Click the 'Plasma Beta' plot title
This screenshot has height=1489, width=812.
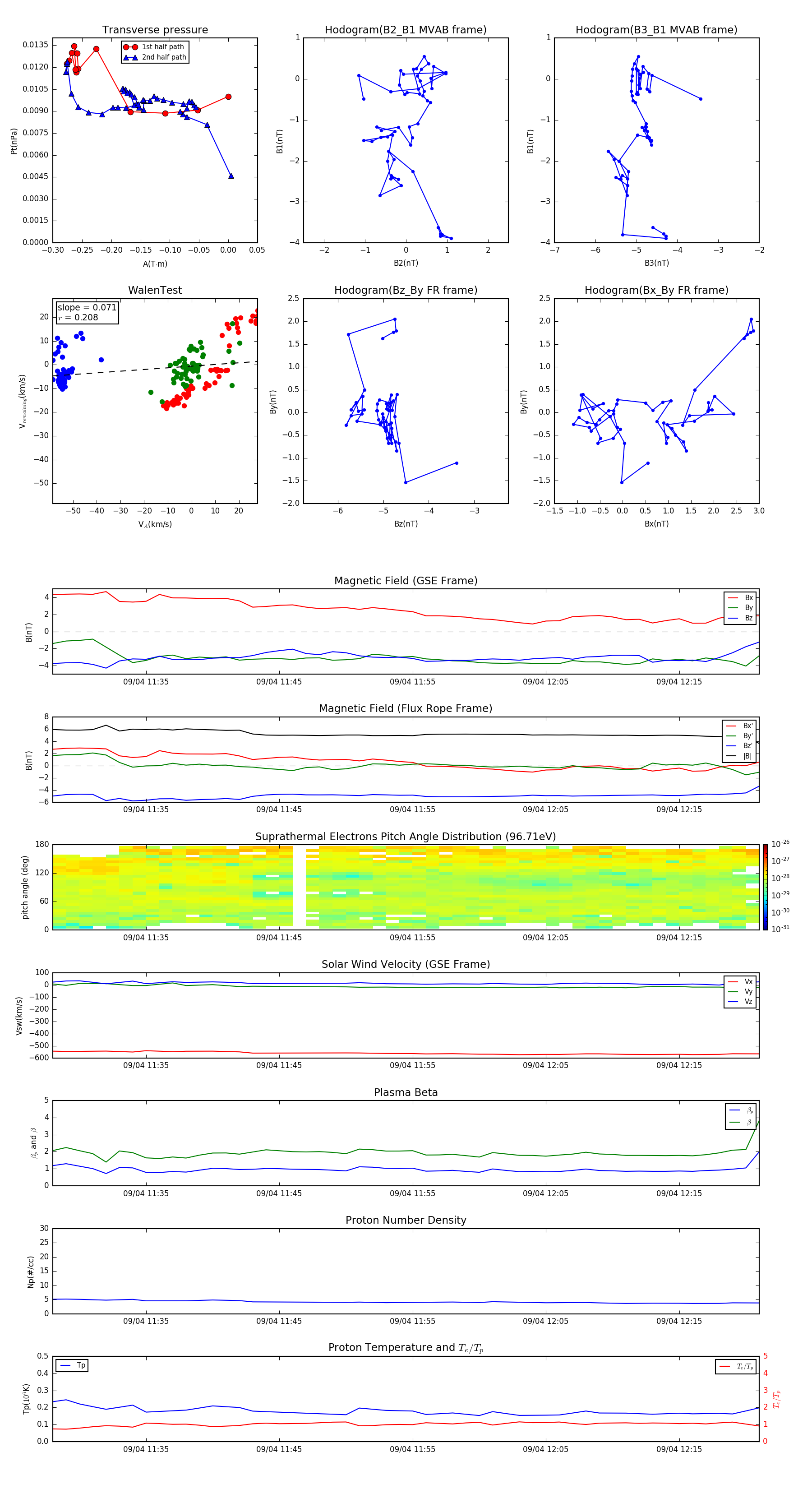pos(406,1093)
